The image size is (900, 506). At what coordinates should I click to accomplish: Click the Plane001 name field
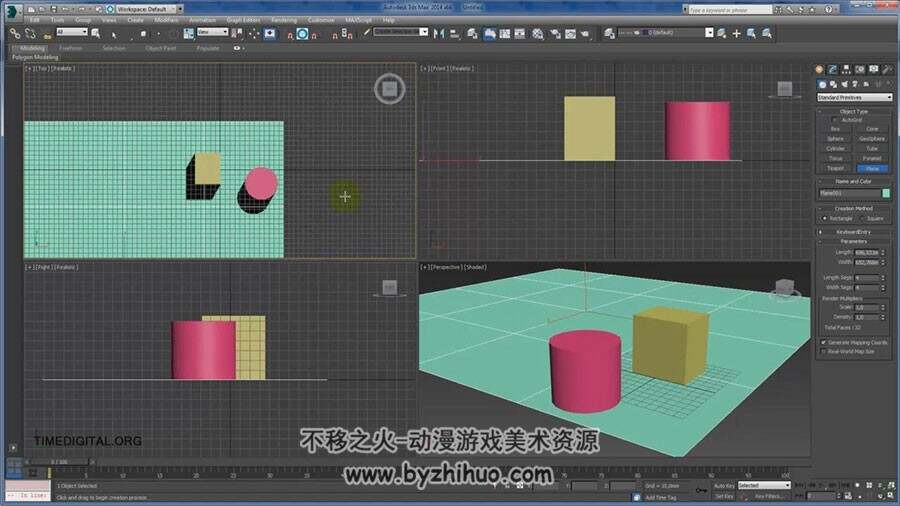tap(849, 193)
